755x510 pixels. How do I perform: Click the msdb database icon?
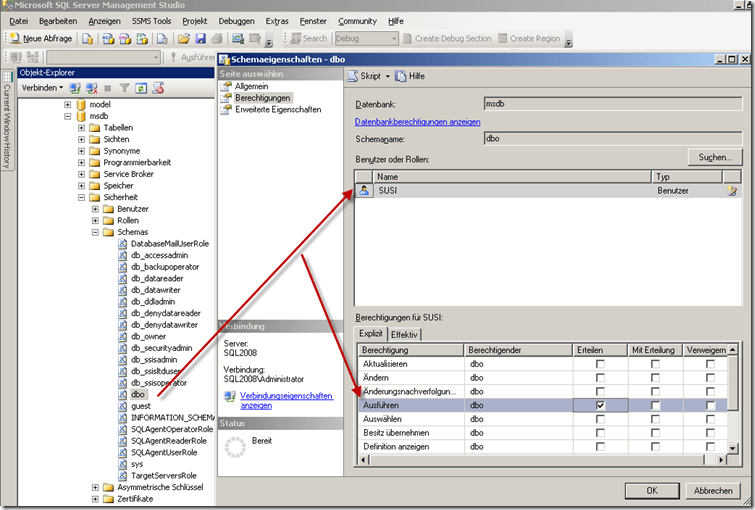(81, 116)
